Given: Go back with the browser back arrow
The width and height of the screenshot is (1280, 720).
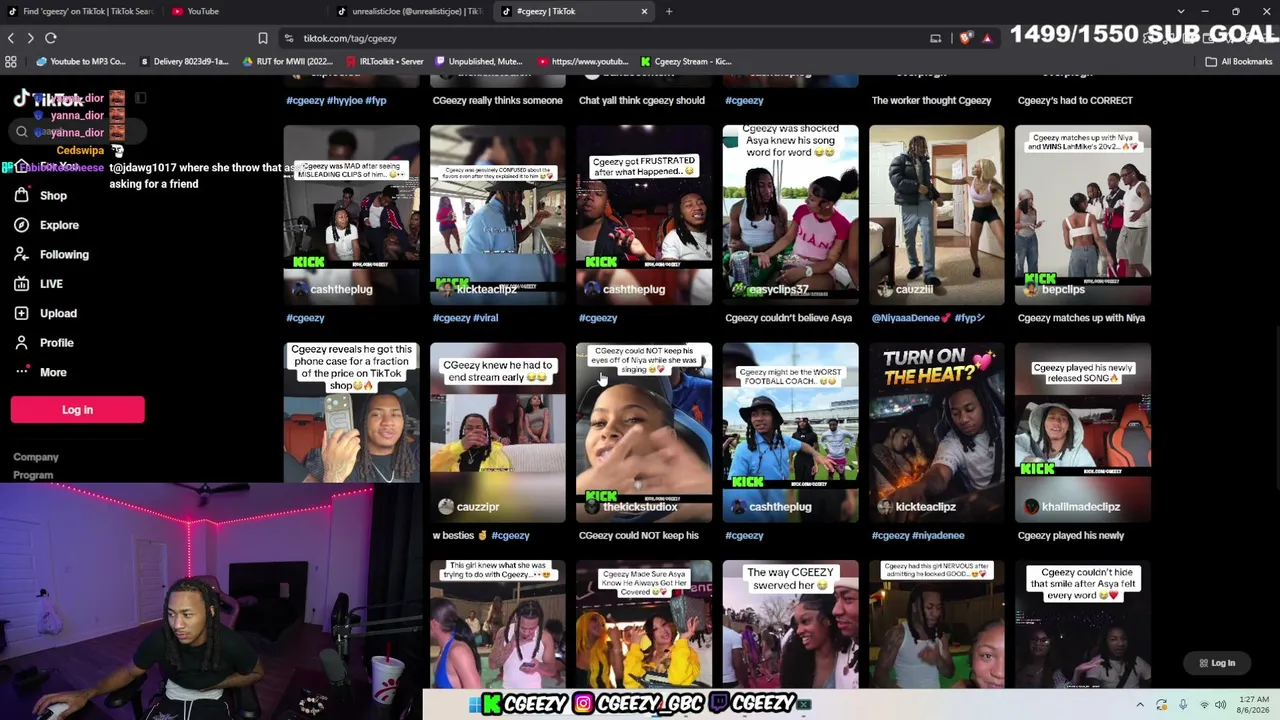Looking at the screenshot, I should tap(11, 38).
